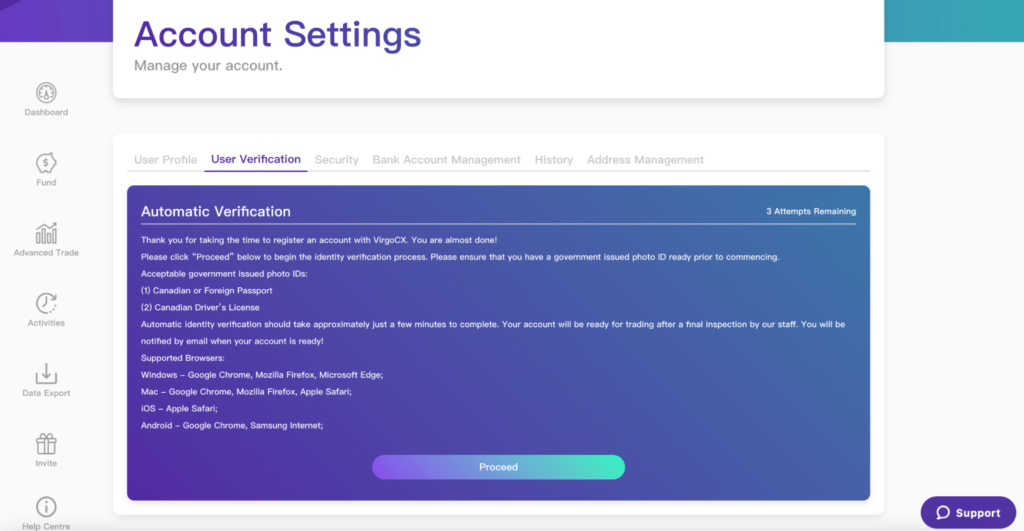Click the Support button label
Image resolution: width=1024 pixels, height=531 pixels.
point(977,513)
